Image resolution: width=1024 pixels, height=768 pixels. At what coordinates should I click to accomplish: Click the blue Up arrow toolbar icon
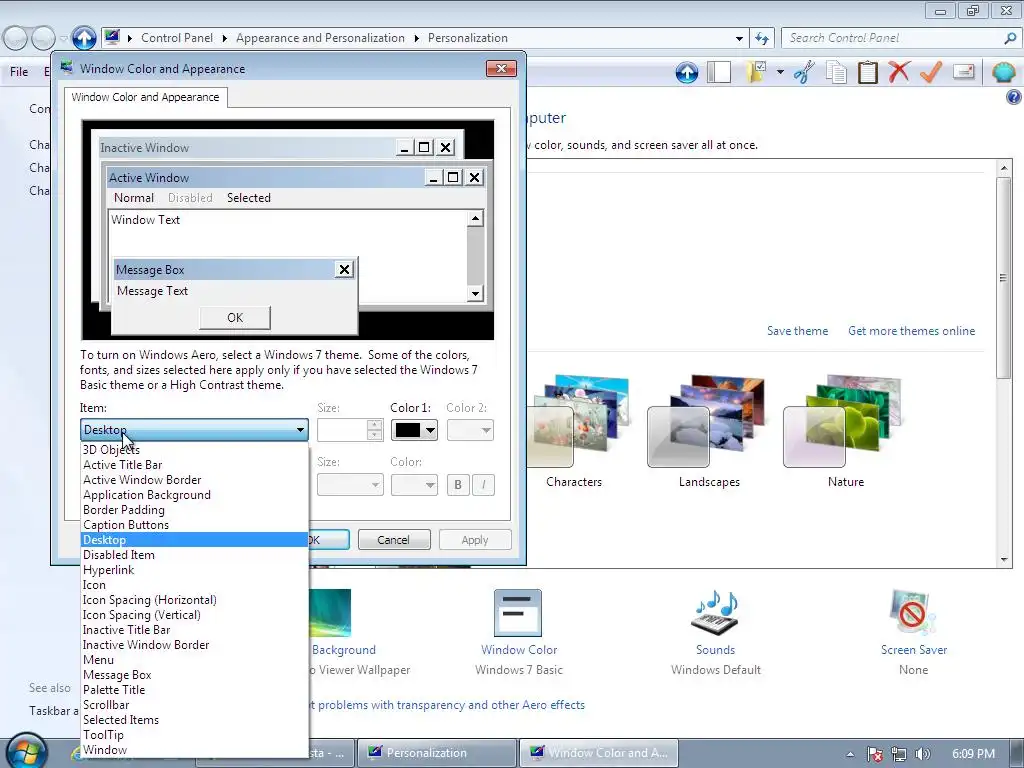(686, 72)
